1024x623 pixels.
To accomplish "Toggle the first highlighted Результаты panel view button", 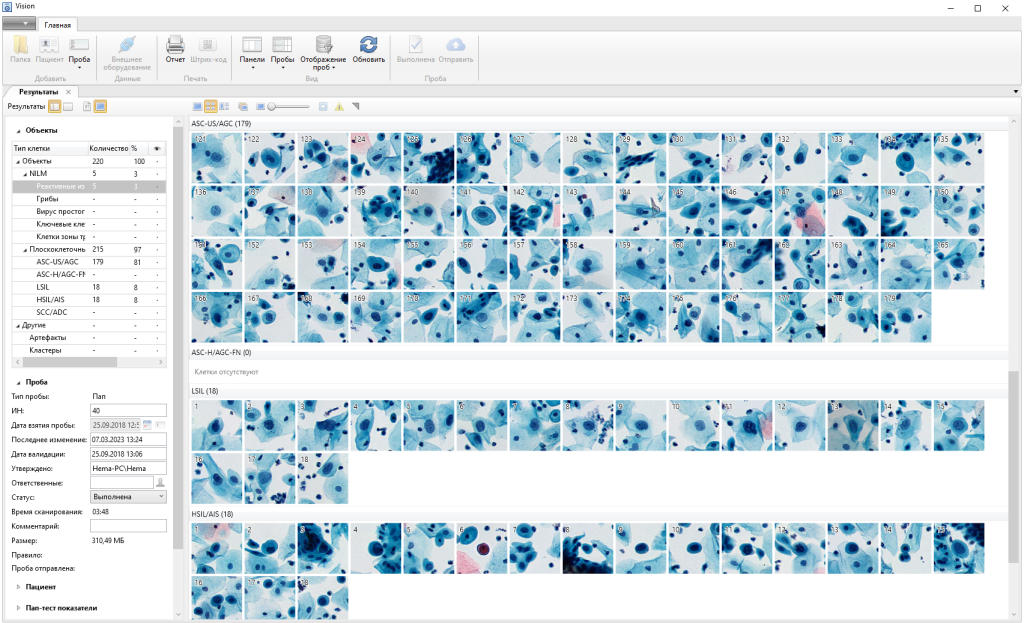I will pyautogui.click(x=55, y=106).
